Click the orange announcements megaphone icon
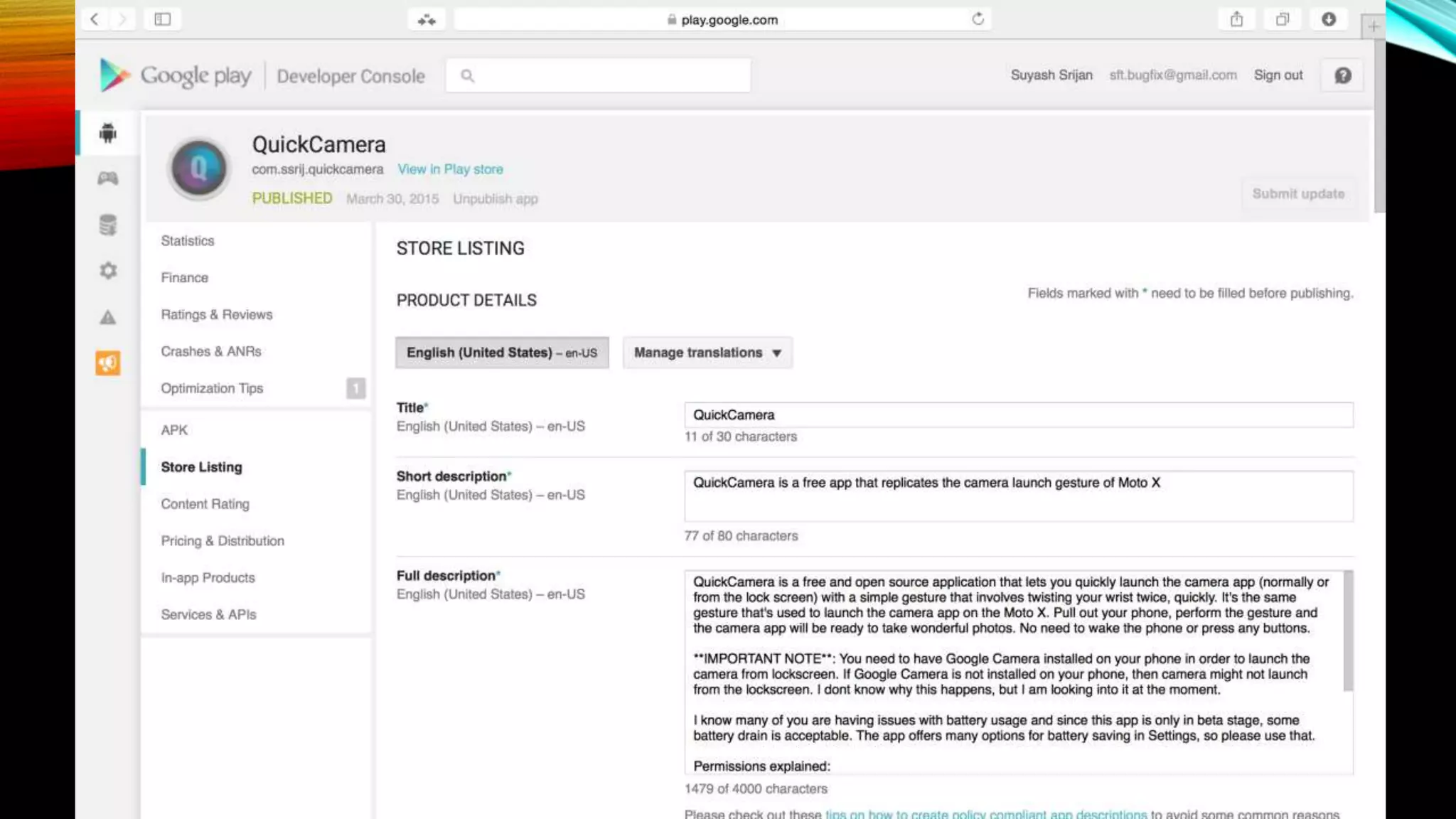The height and width of the screenshot is (819, 1456). (x=108, y=363)
